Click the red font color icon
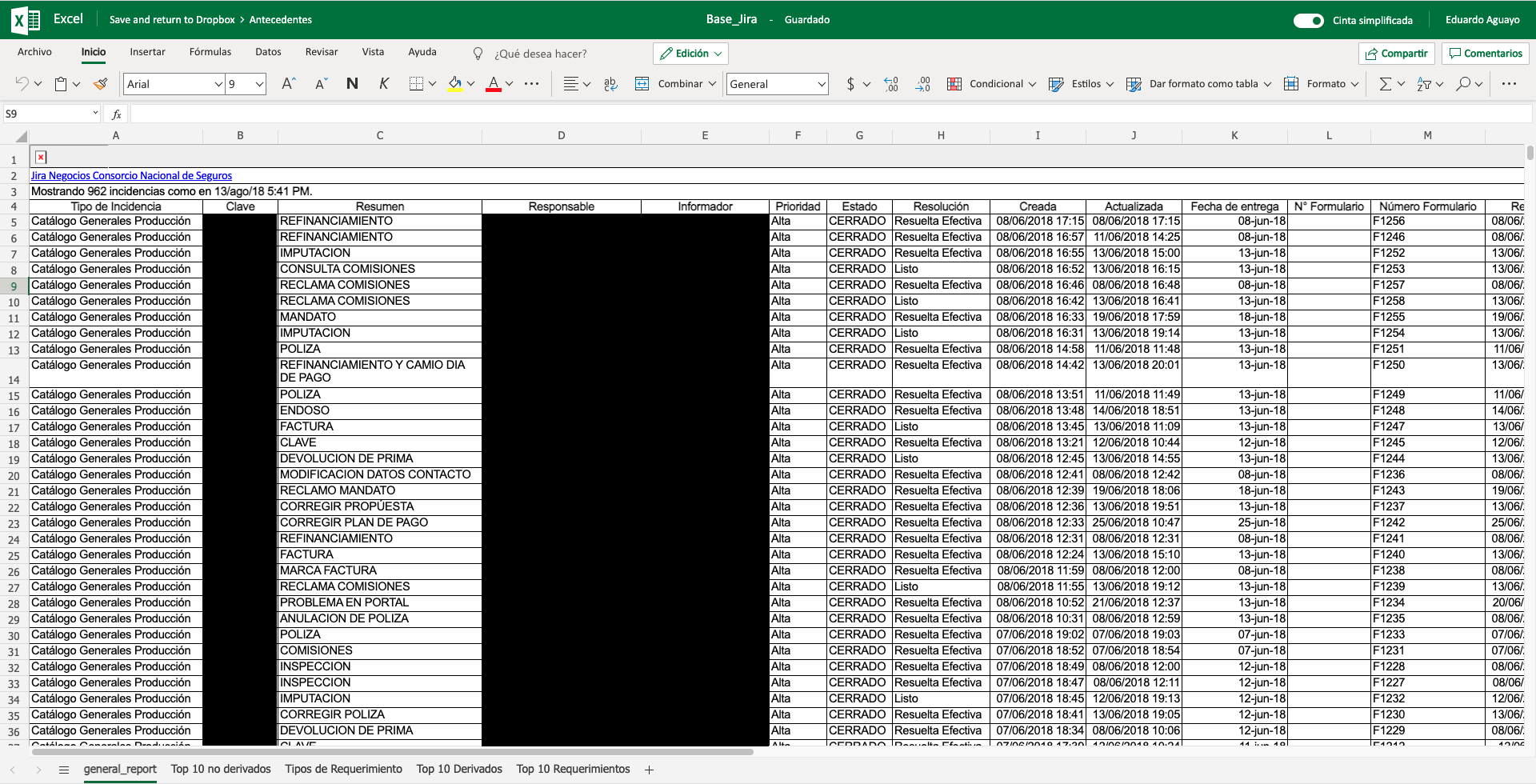This screenshot has height=784, width=1536. pos(494,83)
